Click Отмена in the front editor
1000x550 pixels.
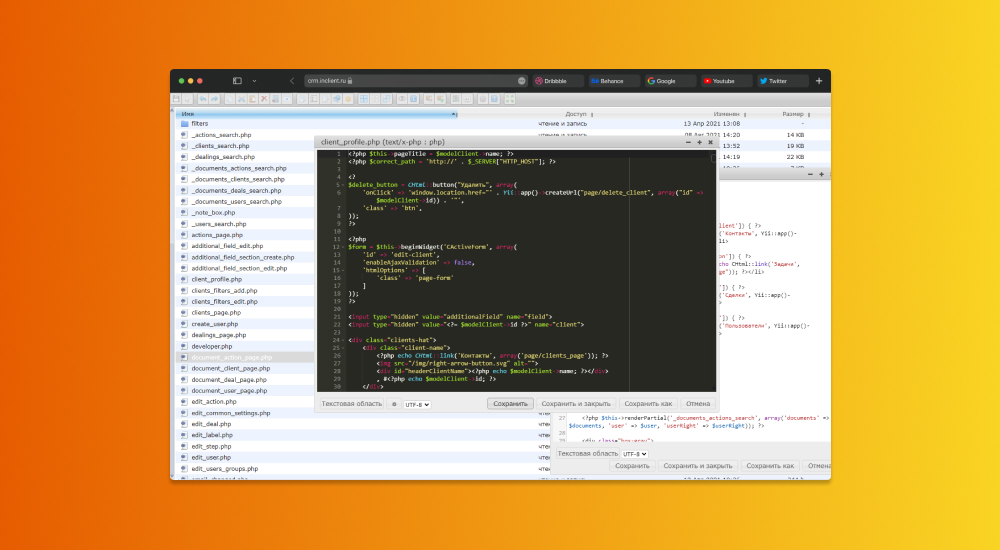pyautogui.click(x=698, y=404)
